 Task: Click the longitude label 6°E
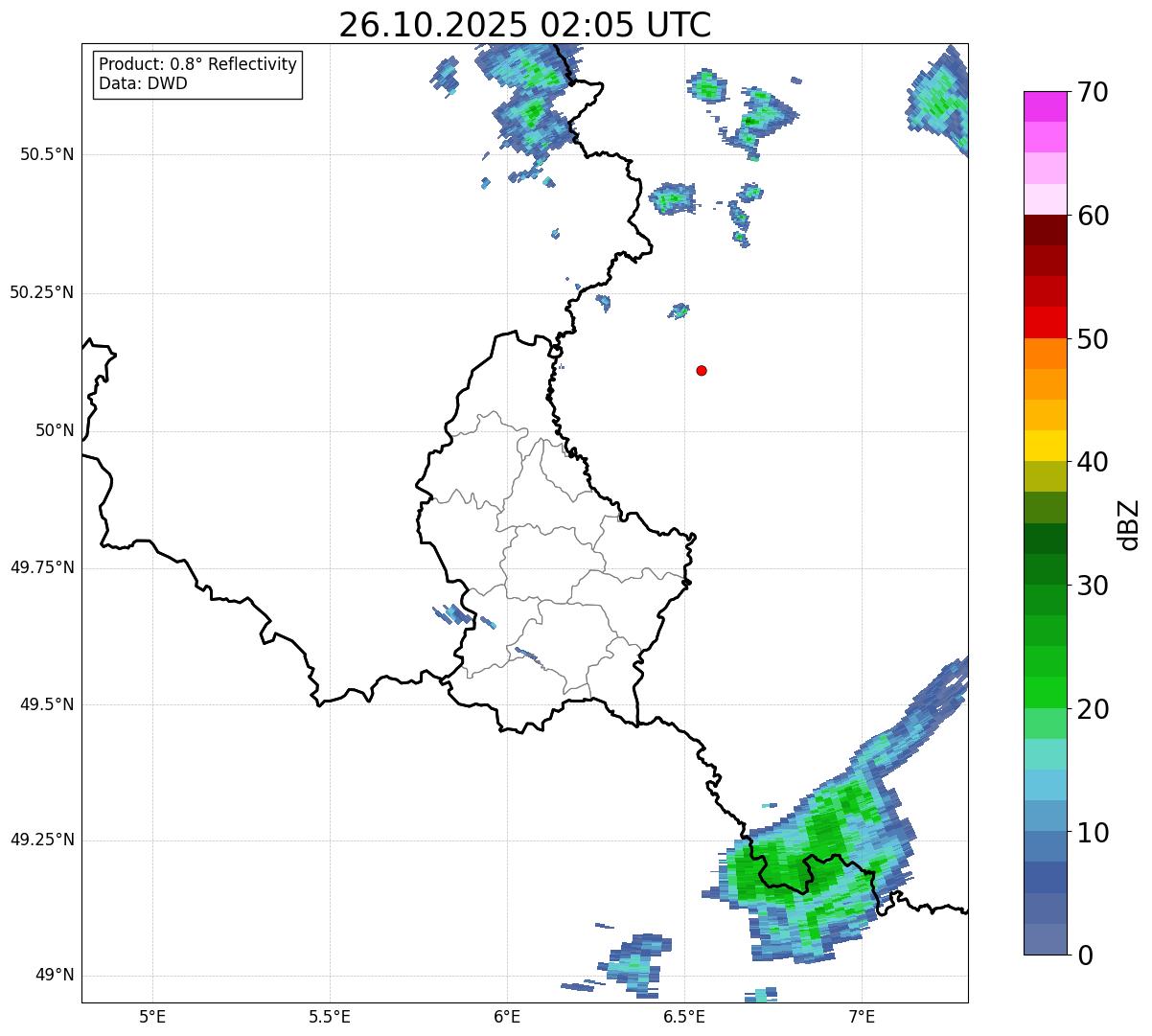click(x=507, y=1016)
